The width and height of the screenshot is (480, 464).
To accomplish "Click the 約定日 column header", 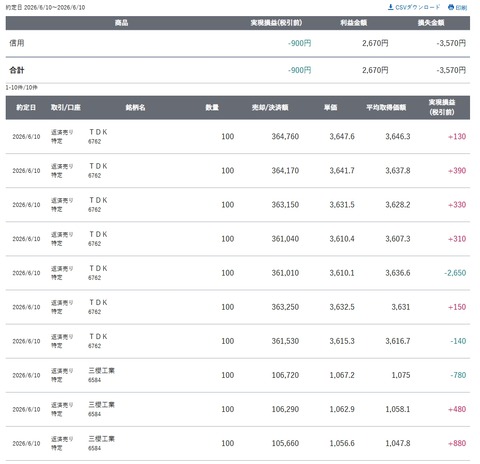I will click(26, 107).
